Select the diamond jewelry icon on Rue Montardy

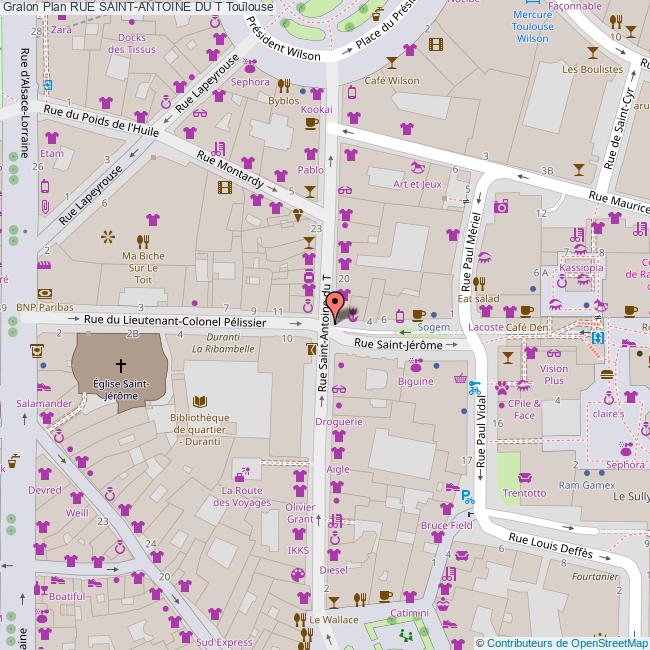[x=297, y=213]
